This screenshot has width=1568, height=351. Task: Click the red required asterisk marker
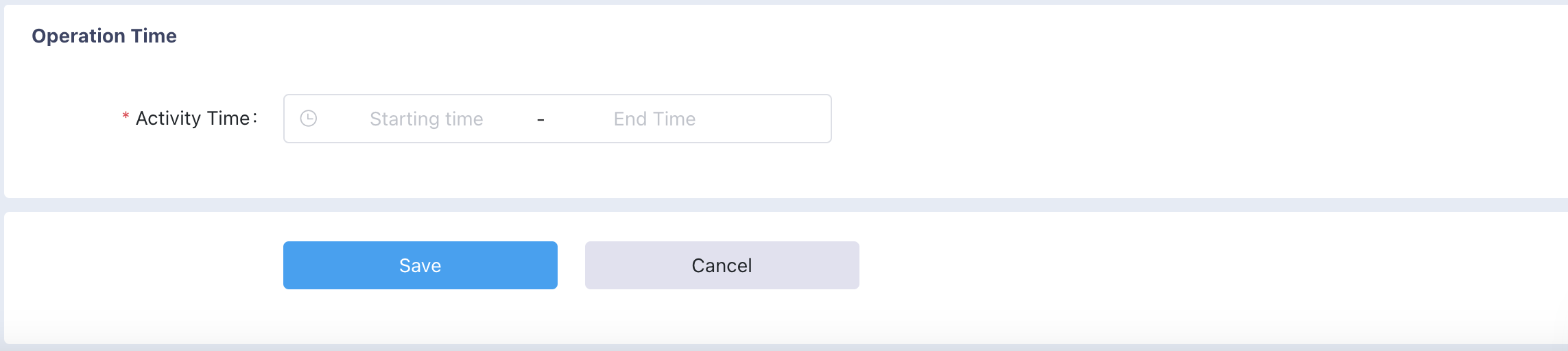tap(126, 117)
